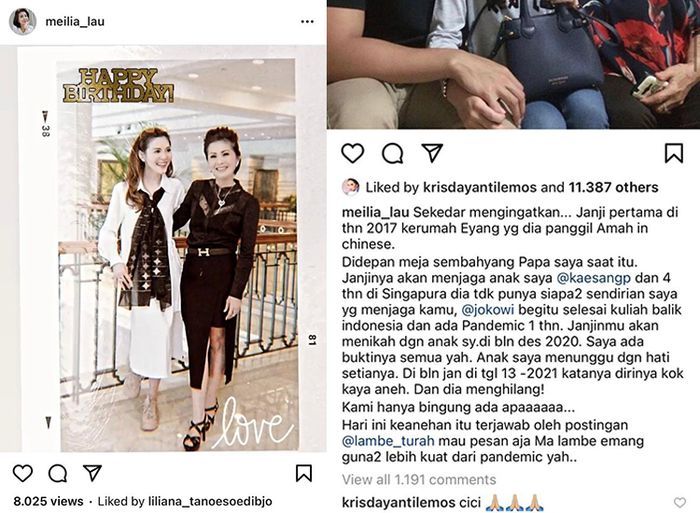Open krisdayantilemos commenter username
700x513 pixels.
pos(398,503)
